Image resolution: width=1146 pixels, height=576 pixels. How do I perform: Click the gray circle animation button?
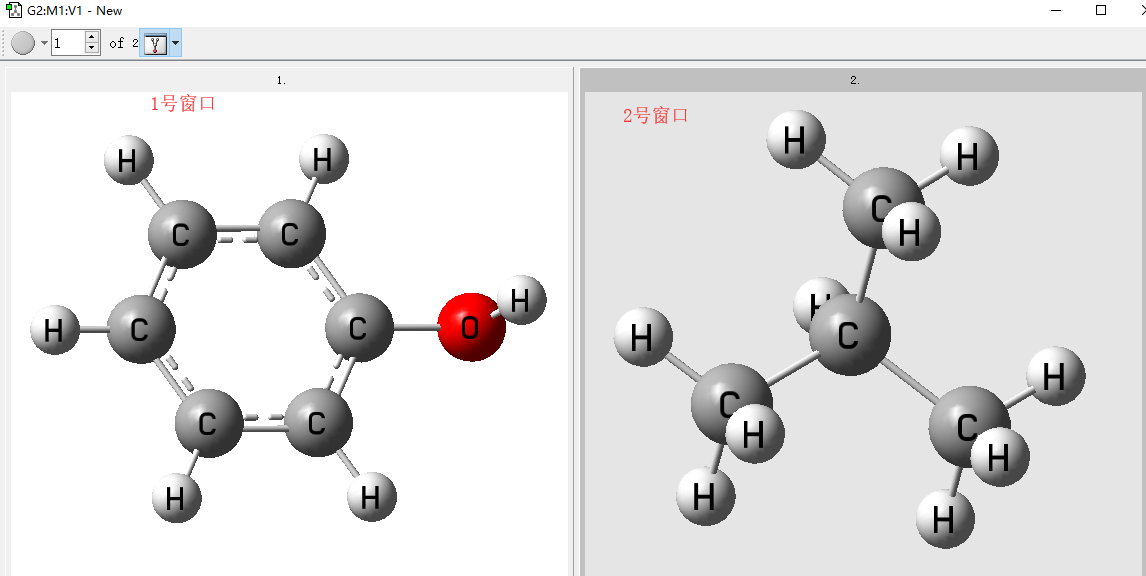point(23,43)
